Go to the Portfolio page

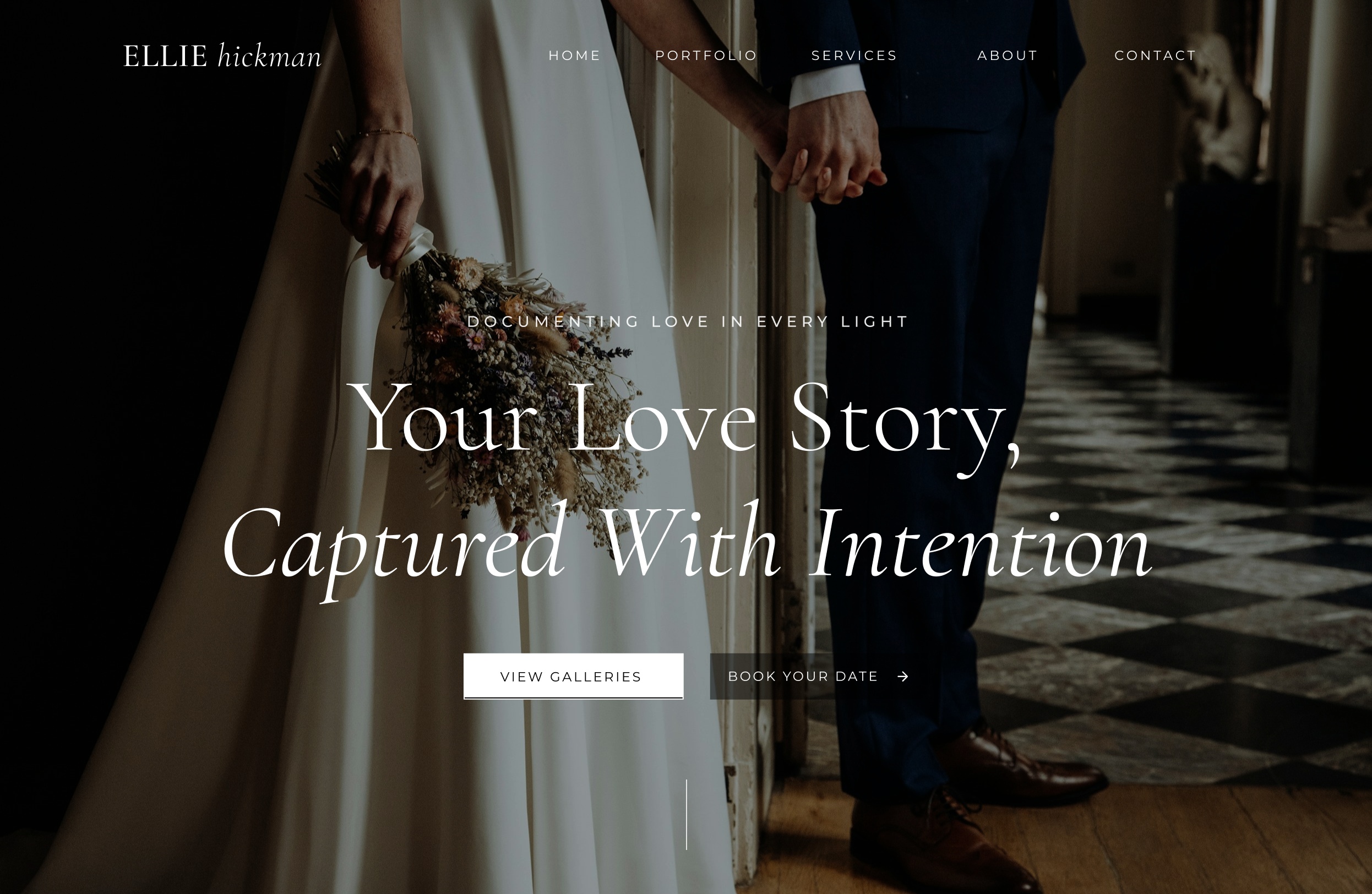[x=706, y=56]
